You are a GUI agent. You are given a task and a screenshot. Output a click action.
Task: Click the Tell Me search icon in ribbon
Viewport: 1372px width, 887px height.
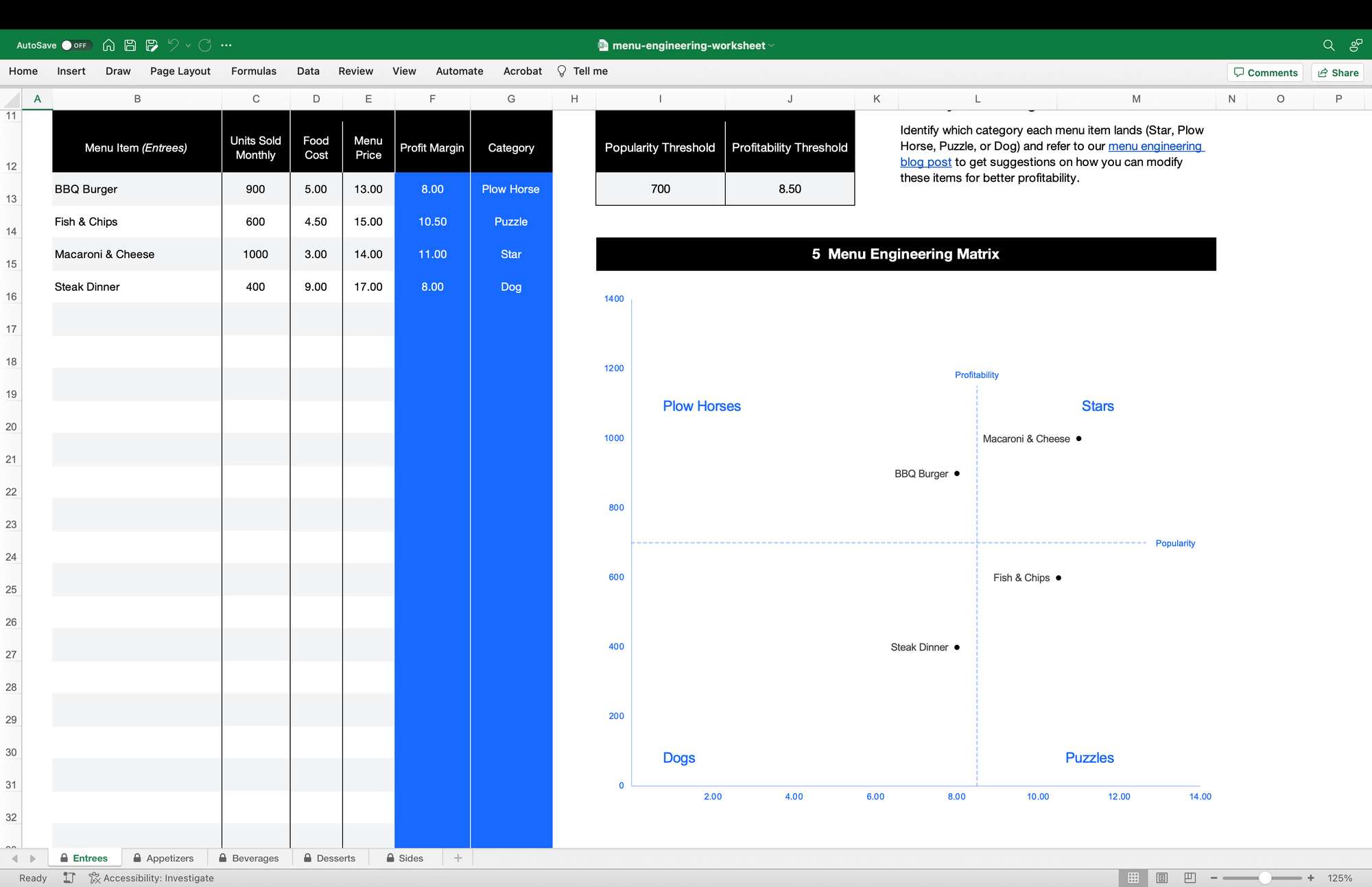pyautogui.click(x=561, y=71)
